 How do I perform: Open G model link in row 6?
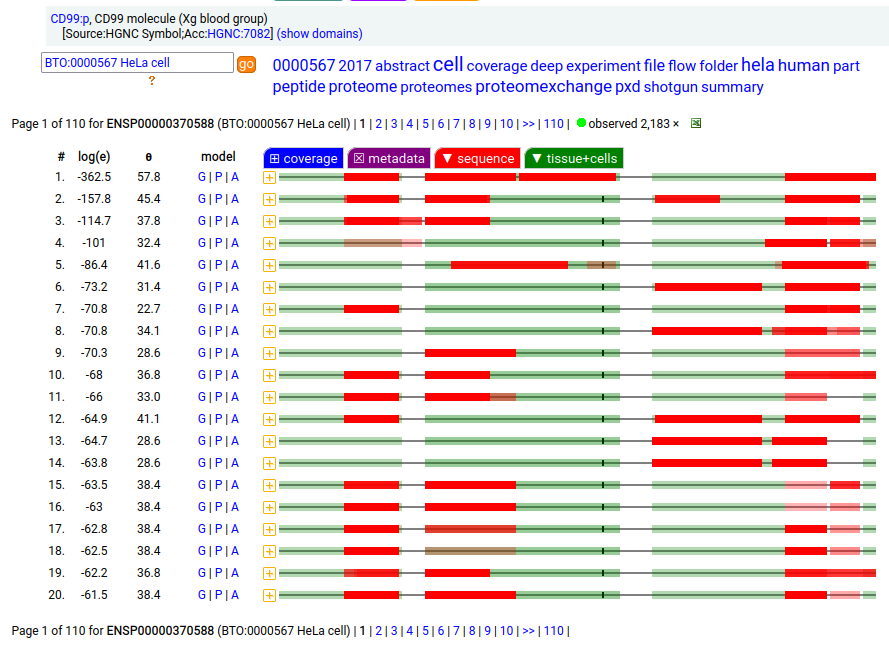pos(202,287)
